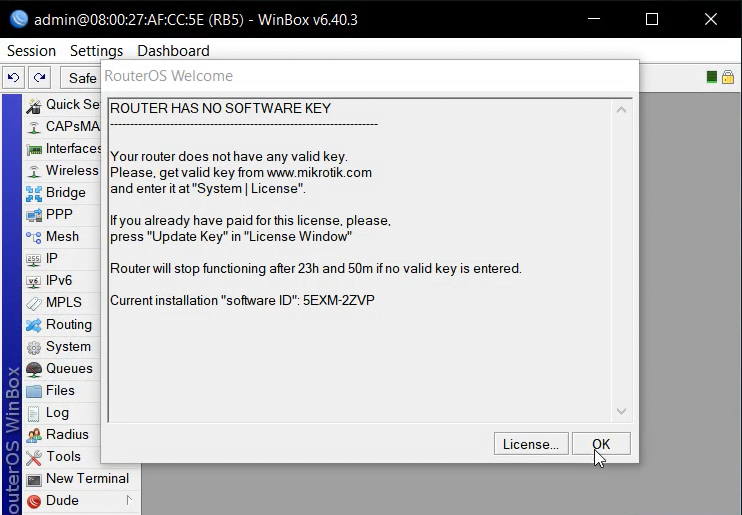
Task: Select the PPP menu entry
Action: pos(59,214)
